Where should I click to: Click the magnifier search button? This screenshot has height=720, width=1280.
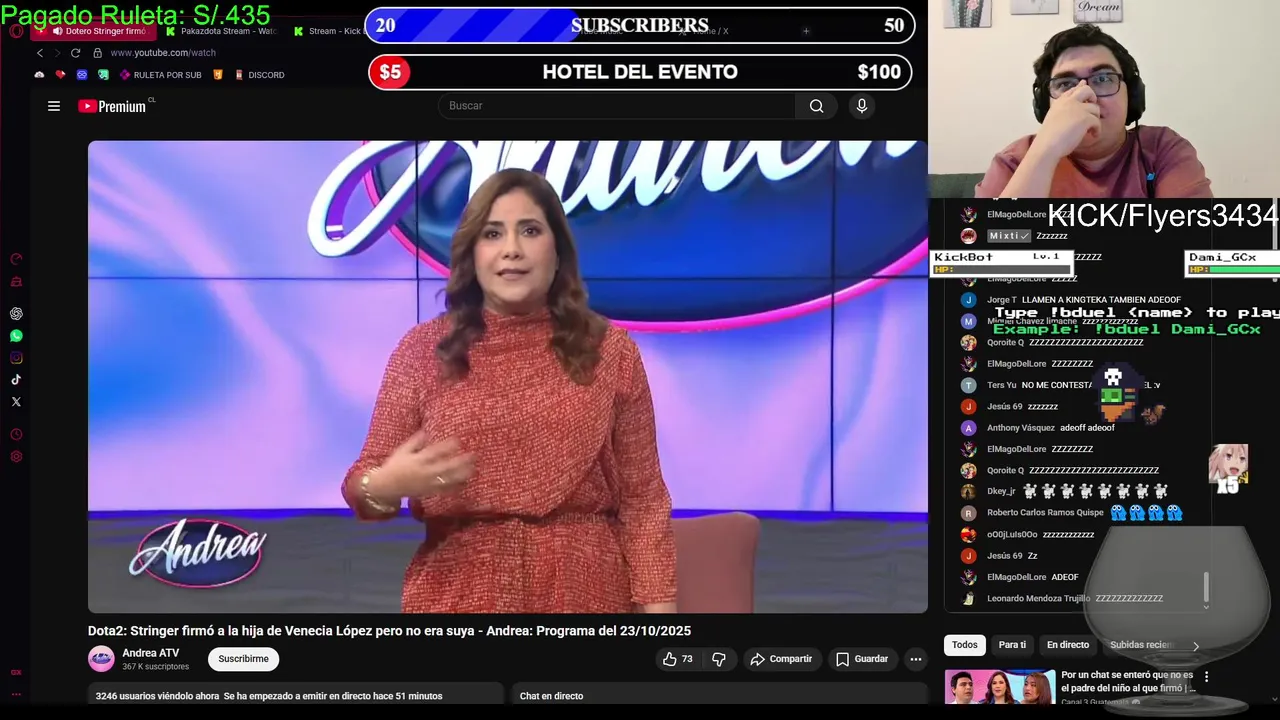[817, 106]
